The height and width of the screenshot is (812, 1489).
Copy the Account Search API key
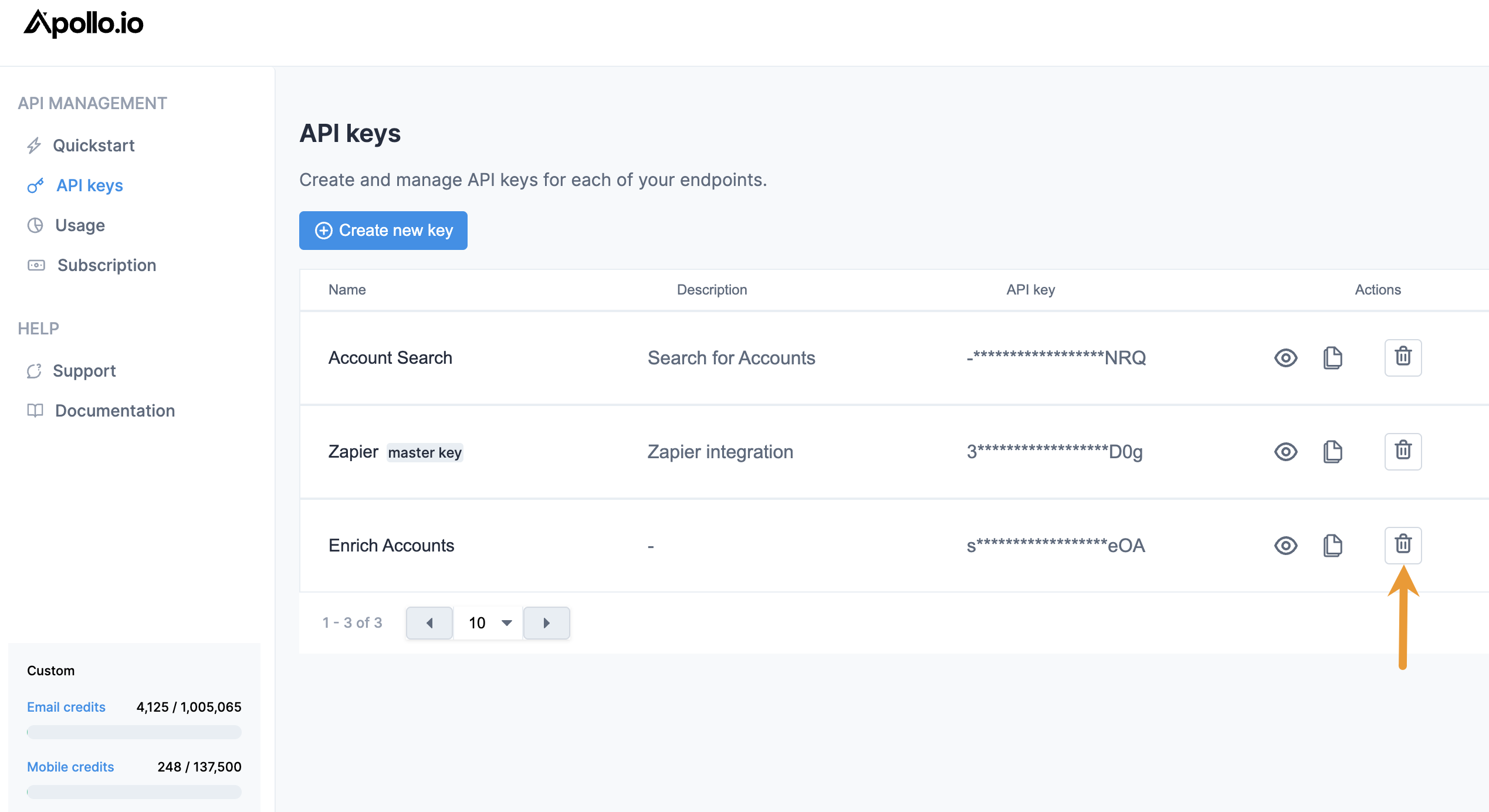pyautogui.click(x=1333, y=358)
